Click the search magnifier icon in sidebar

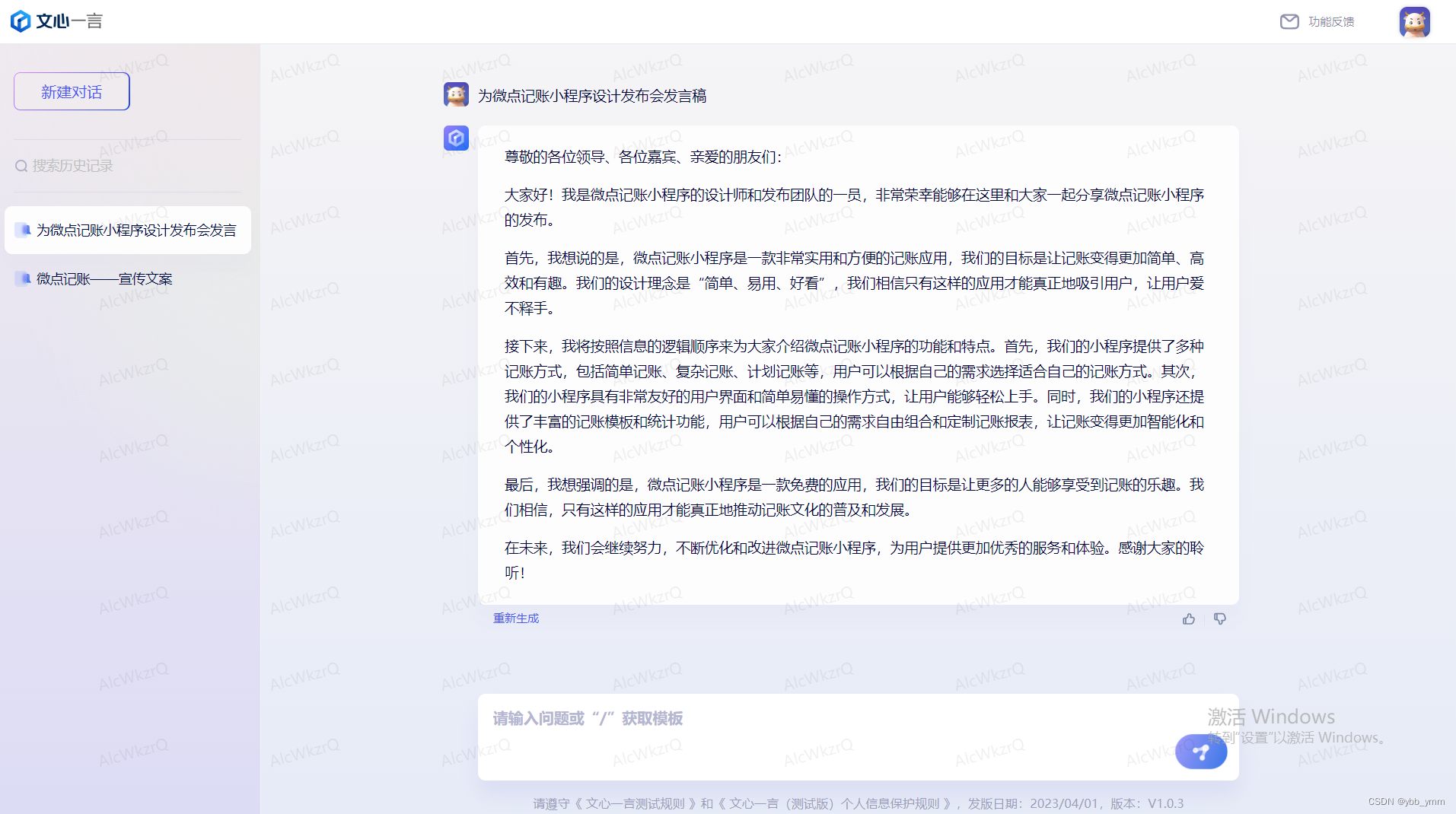point(21,166)
